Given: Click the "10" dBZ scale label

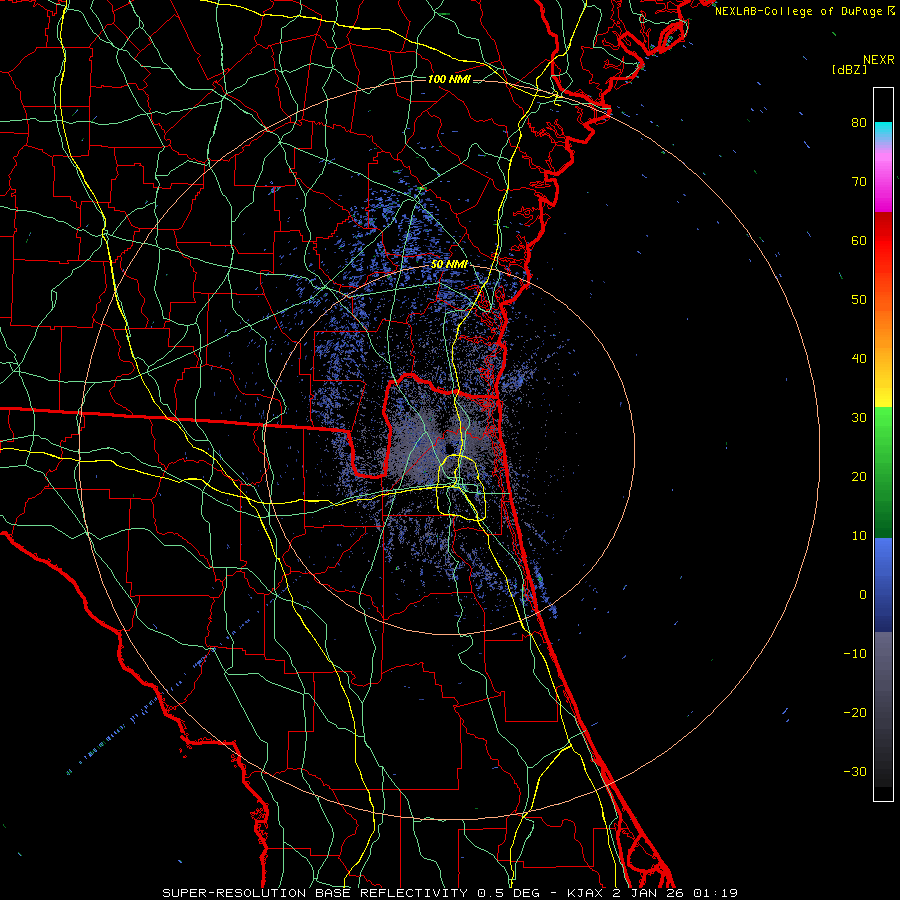Looking at the screenshot, I should [x=859, y=536].
